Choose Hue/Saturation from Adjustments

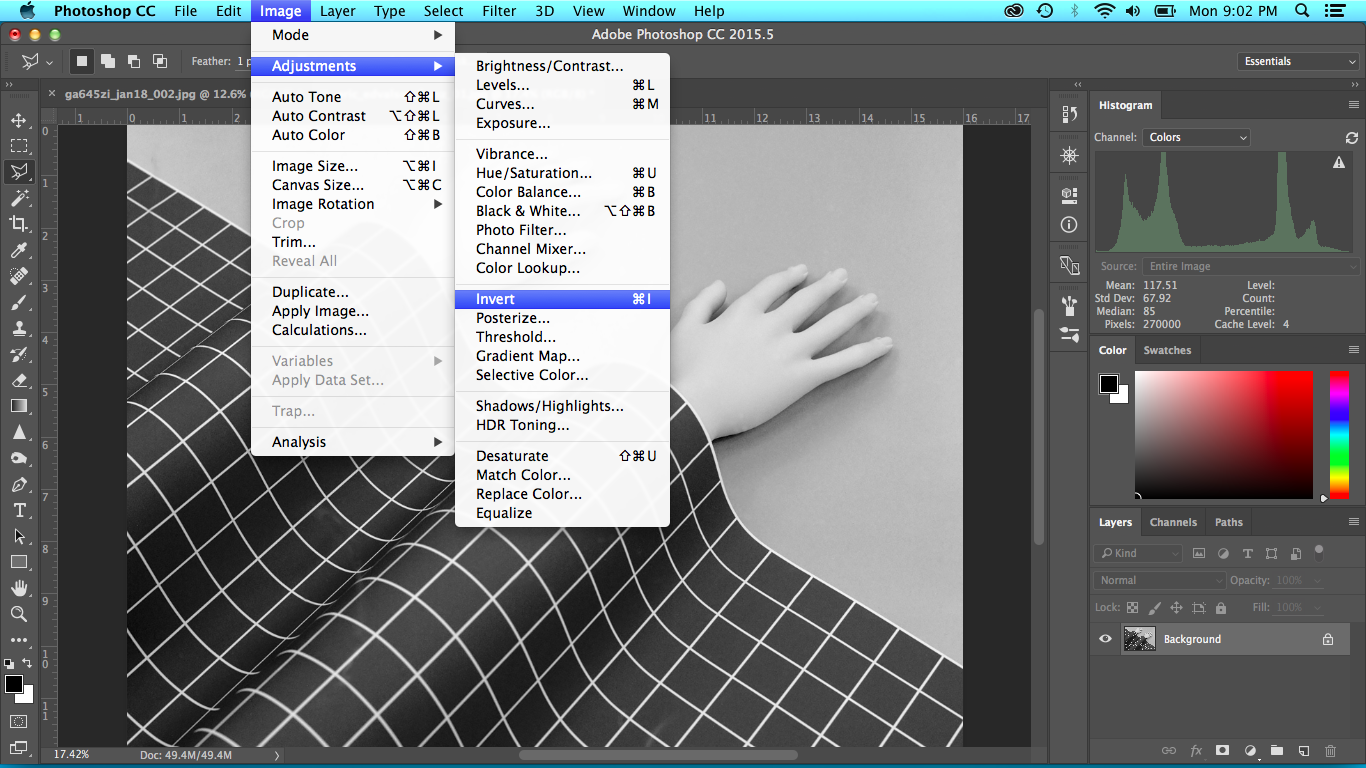[562, 173]
